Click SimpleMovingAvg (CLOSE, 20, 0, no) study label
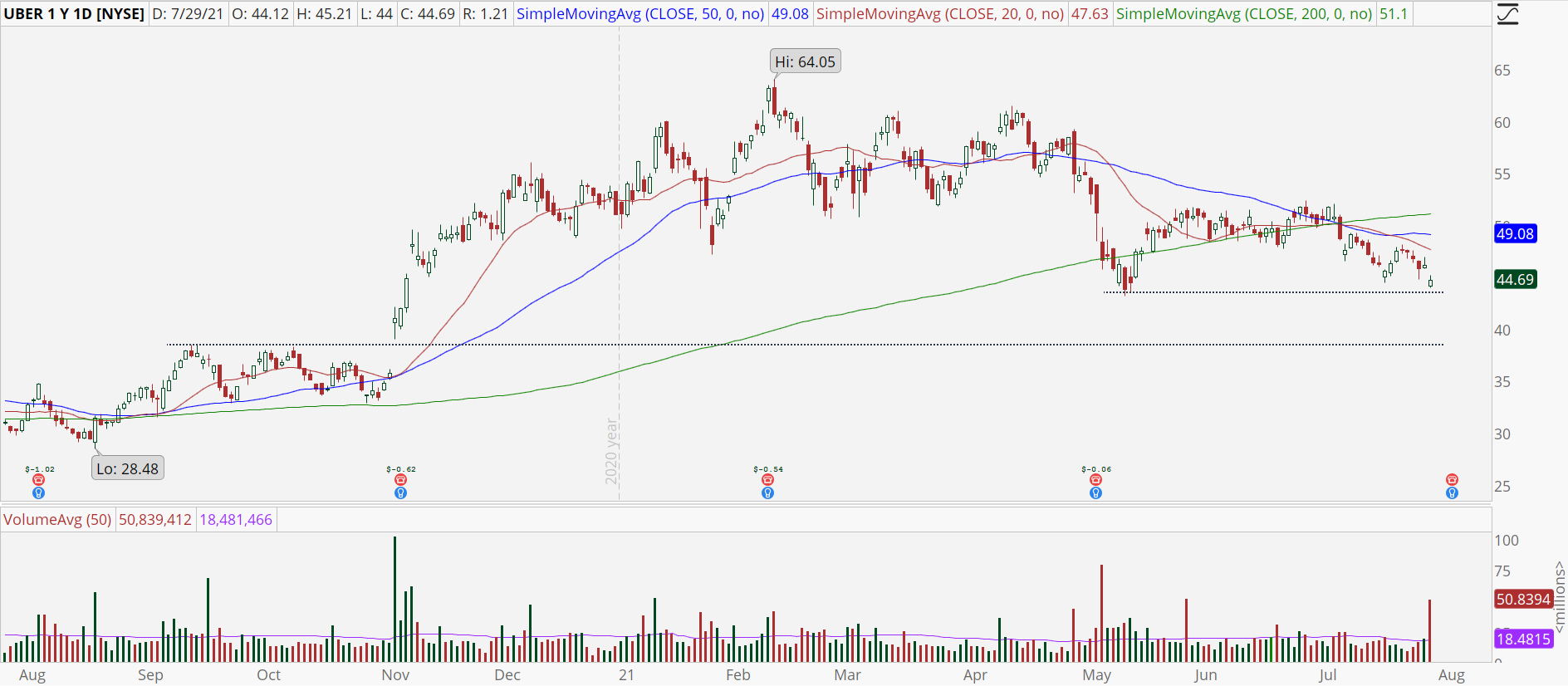Screen dimensions: 1568x686 940,14
